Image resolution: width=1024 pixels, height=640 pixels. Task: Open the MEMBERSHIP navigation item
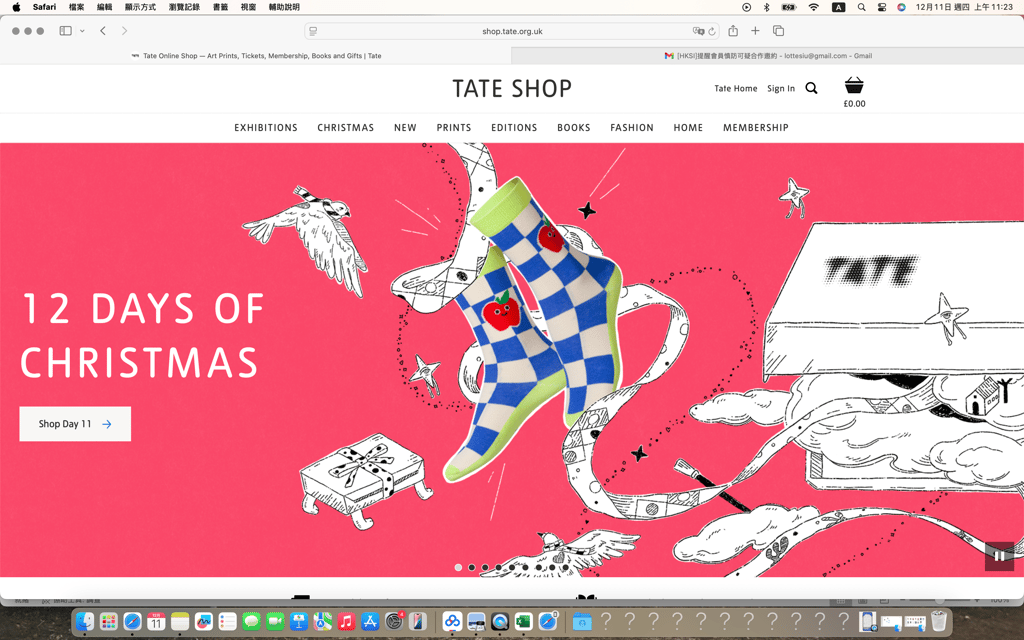pyautogui.click(x=756, y=127)
